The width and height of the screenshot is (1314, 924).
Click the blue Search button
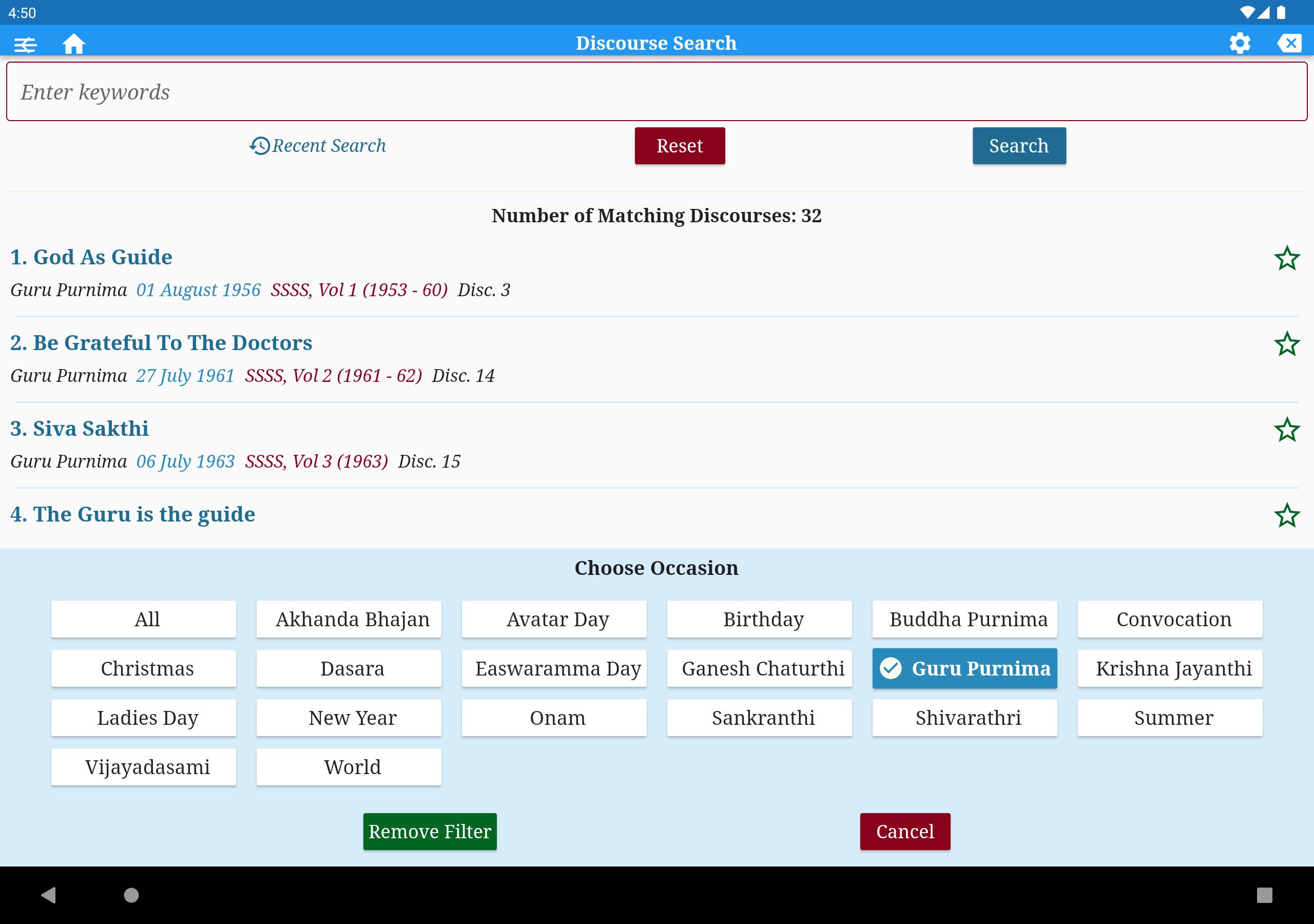pos(1019,146)
